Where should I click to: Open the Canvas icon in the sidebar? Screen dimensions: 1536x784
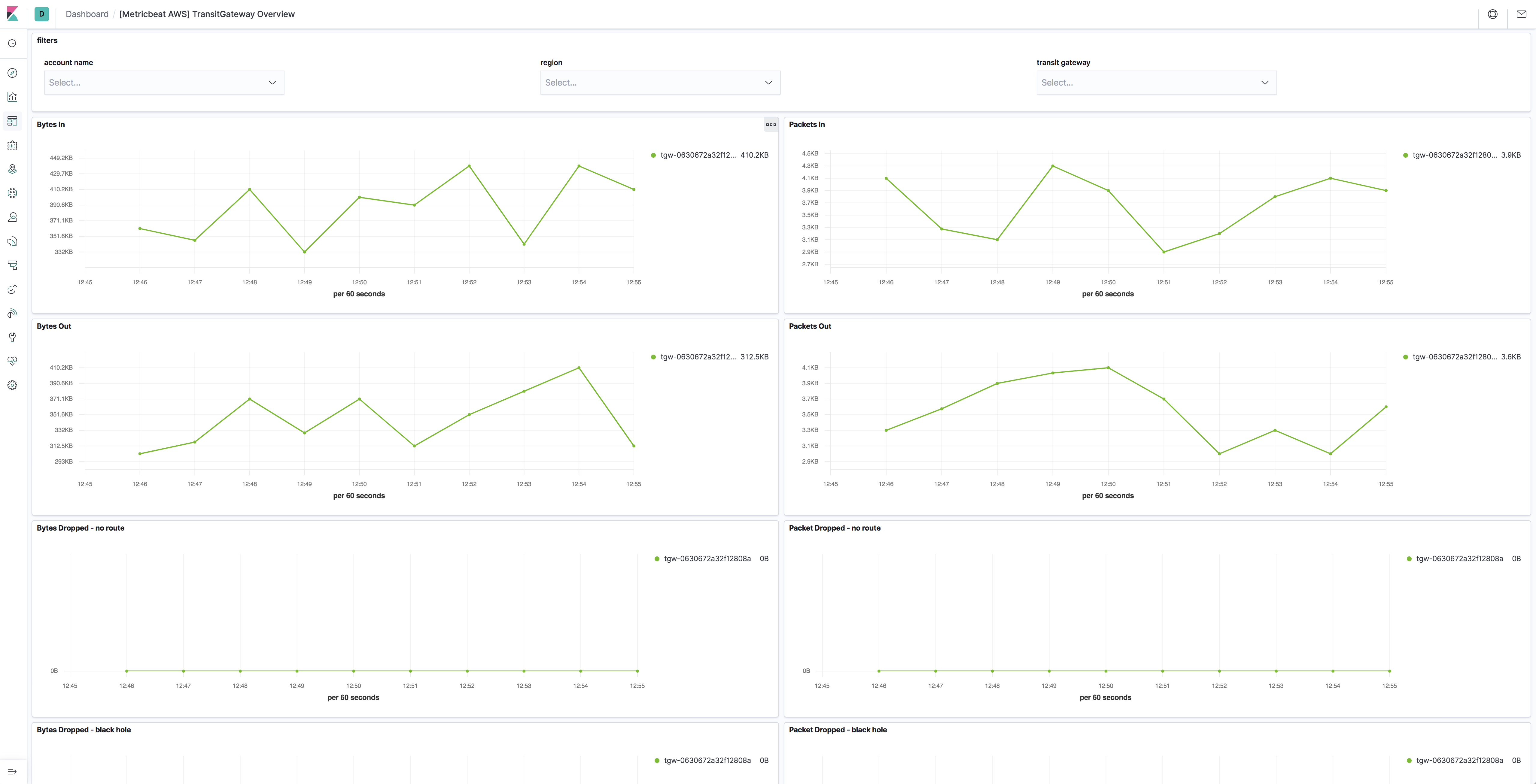[12, 145]
